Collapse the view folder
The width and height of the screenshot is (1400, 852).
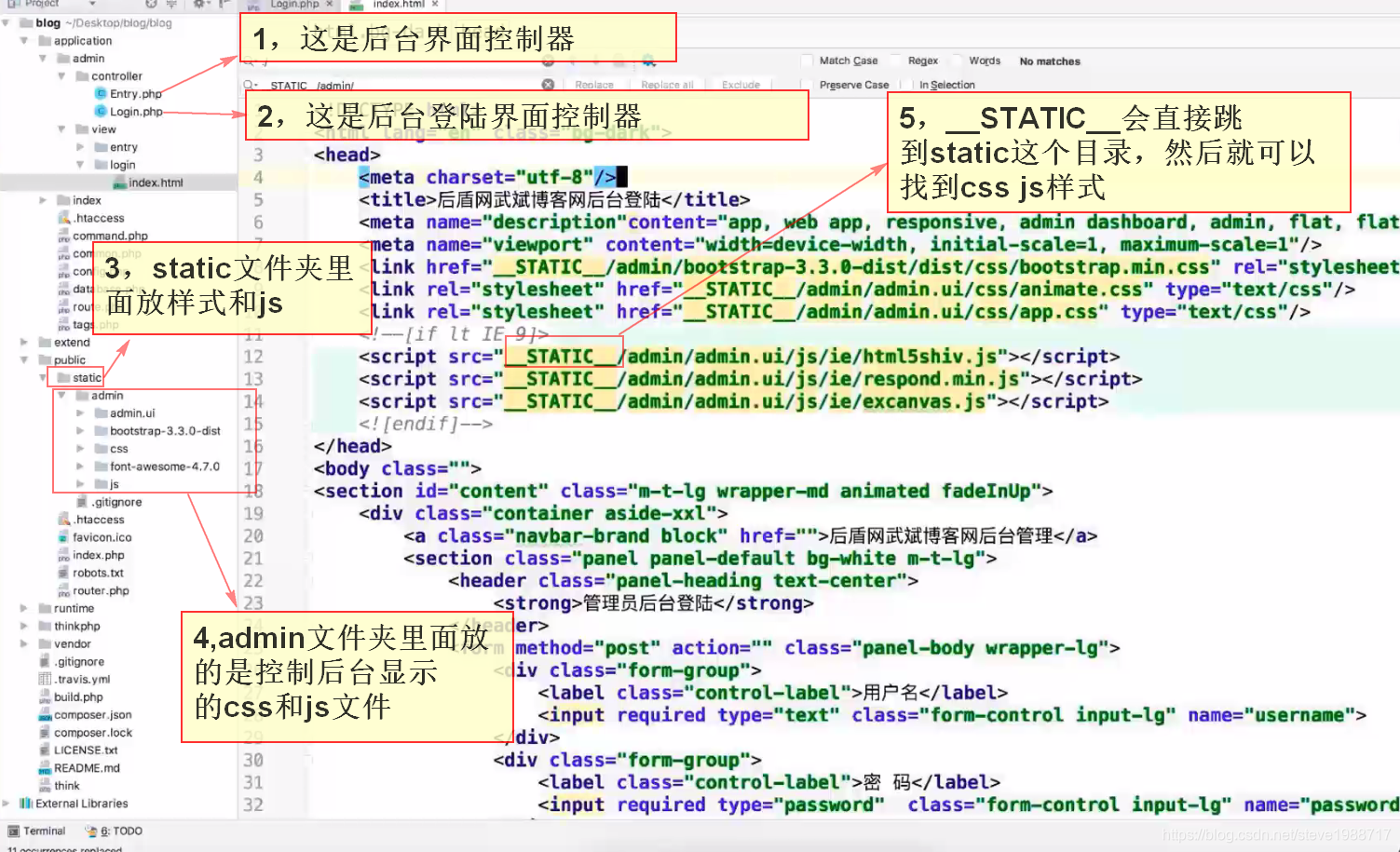click(x=61, y=128)
